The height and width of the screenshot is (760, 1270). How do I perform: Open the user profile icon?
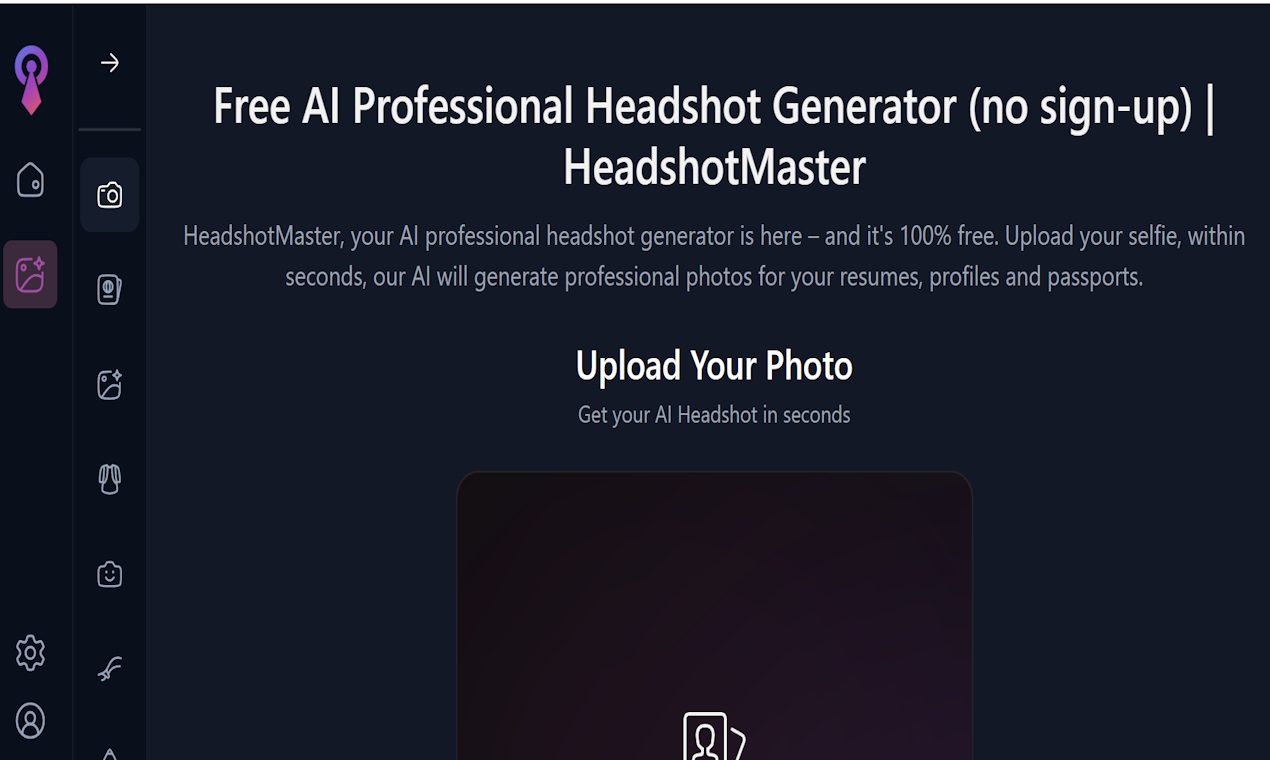click(x=30, y=720)
